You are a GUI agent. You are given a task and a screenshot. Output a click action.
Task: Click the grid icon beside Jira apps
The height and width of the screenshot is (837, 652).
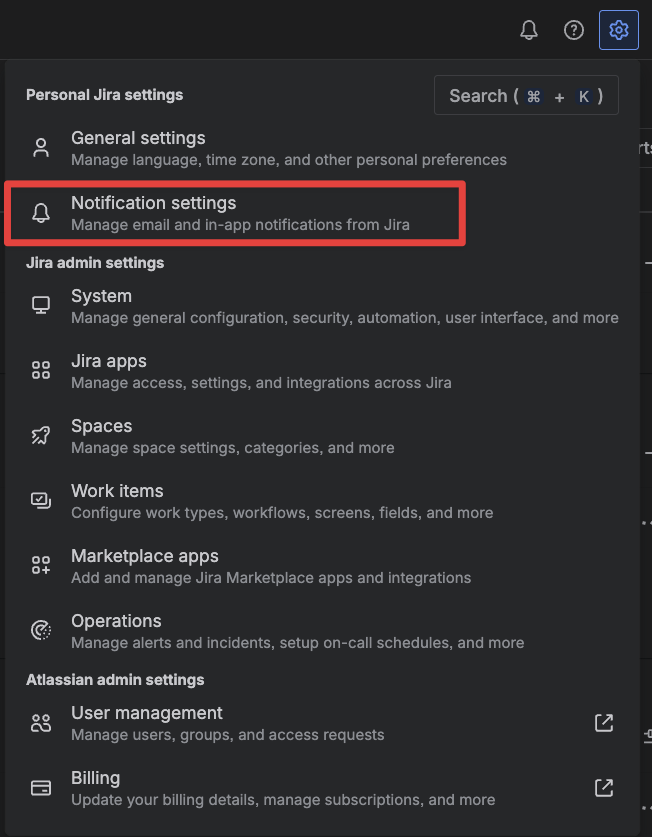pos(41,371)
